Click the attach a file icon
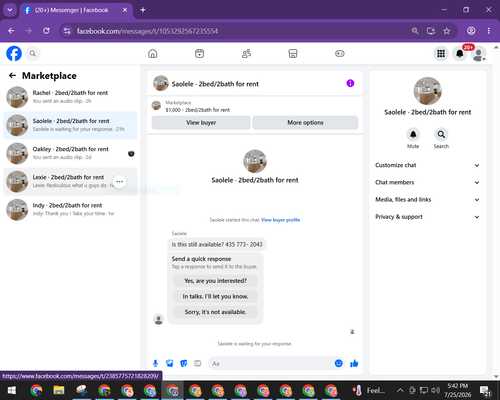The width and height of the screenshot is (500, 400). (170, 363)
